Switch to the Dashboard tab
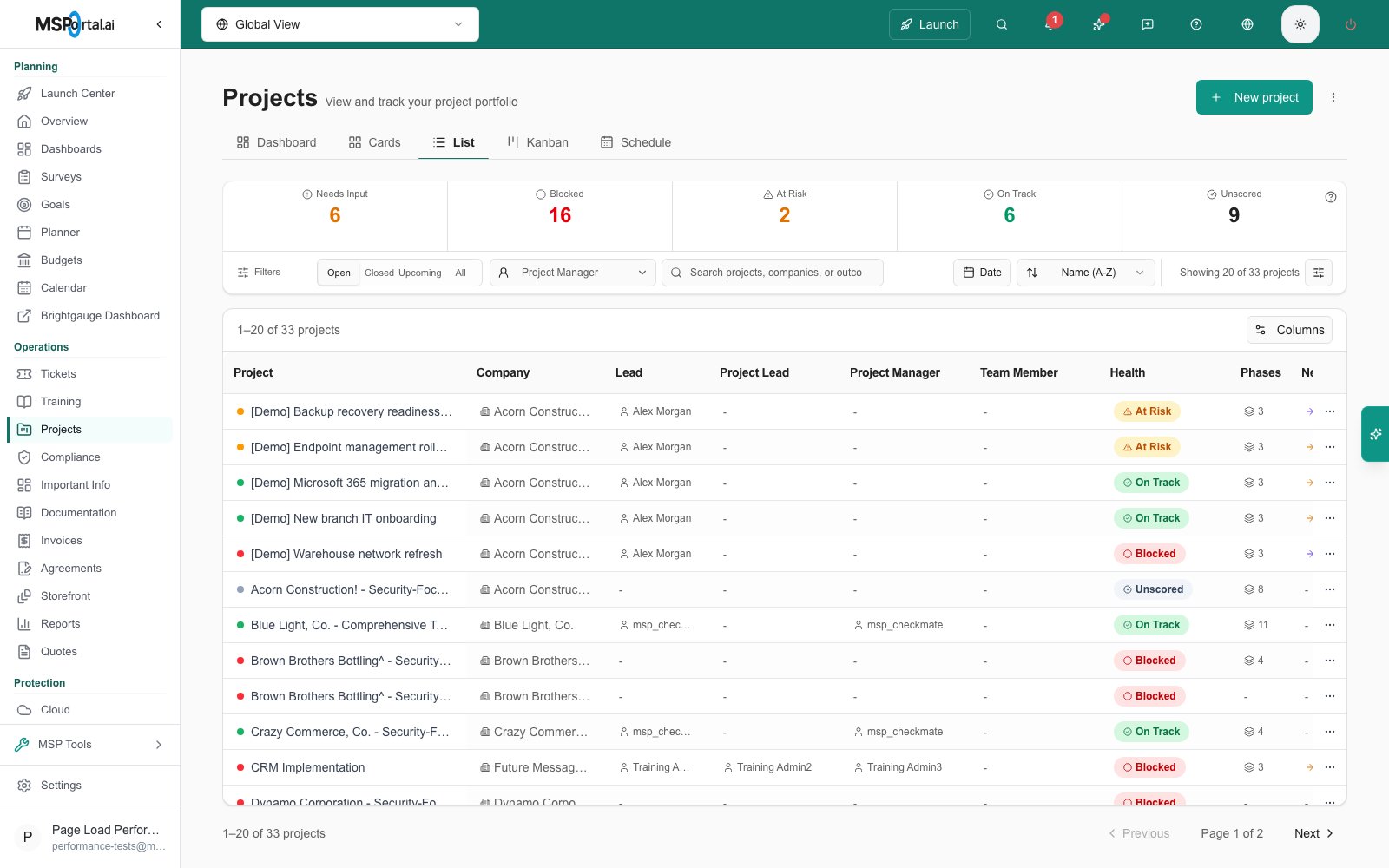The width and height of the screenshot is (1389, 868). (x=276, y=142)
